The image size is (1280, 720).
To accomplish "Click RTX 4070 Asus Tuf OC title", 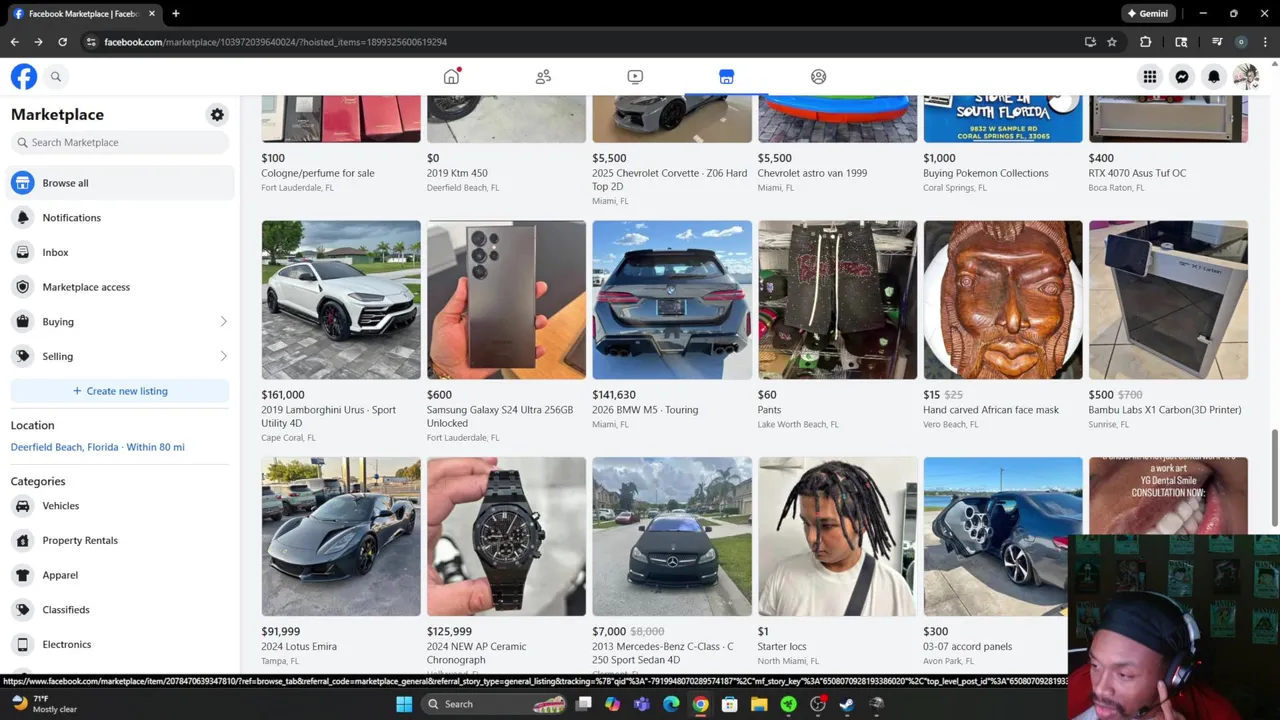I will 1137,173.
